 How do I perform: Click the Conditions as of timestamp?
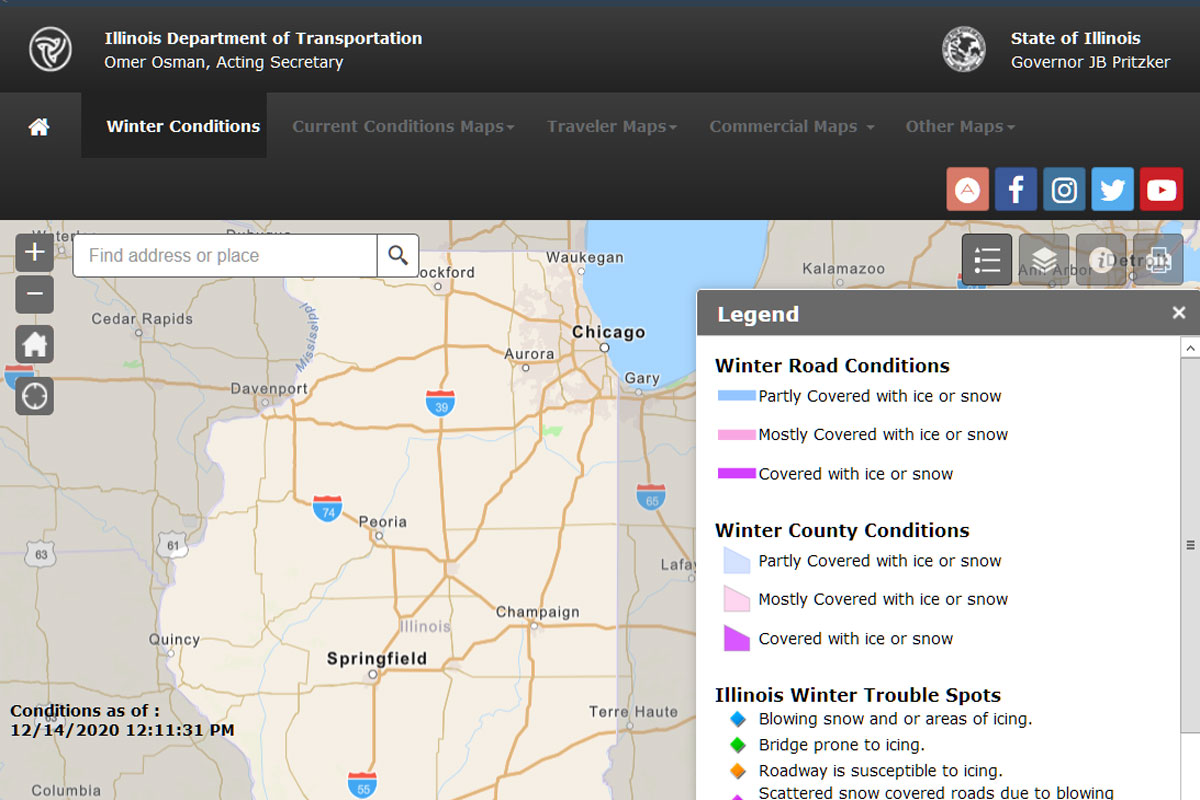pyautogui.click(x=122, y=721)
